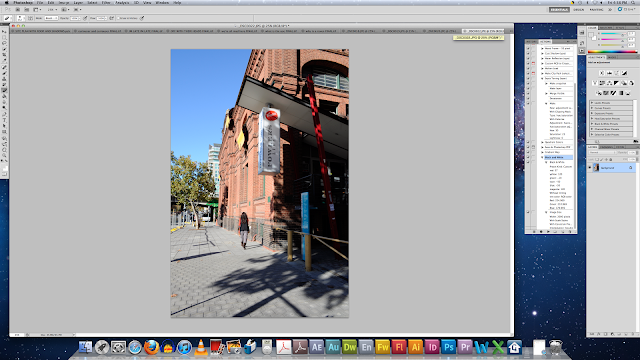Image resolution: width=640 pixels, height=360 pixels.
Task: Enable airbrush mode in options bar
Action: click(111, 18)
